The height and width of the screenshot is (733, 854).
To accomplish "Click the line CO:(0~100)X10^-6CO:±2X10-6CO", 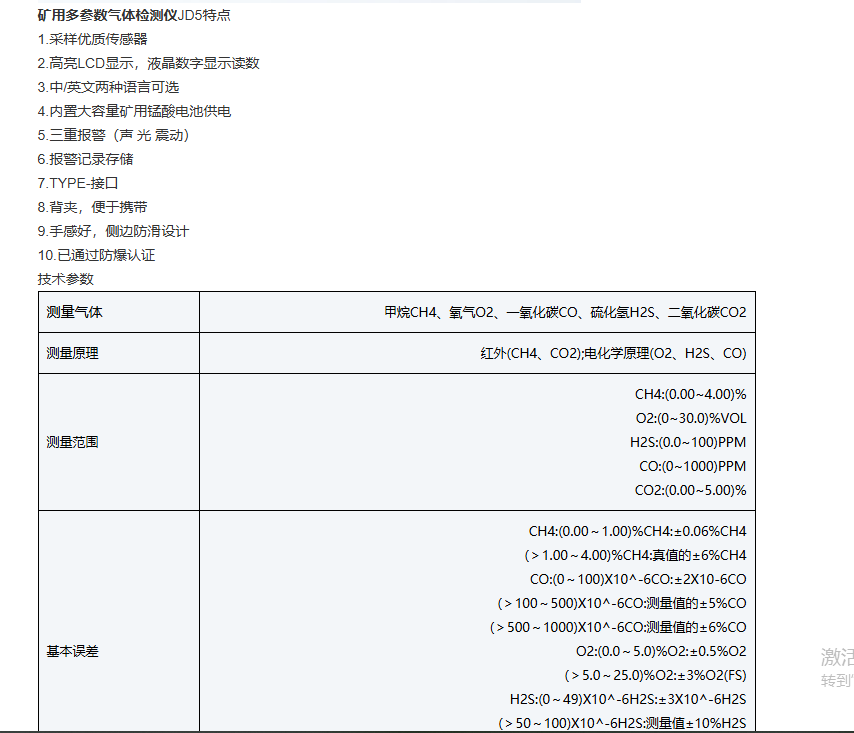I will pyautogui.click(x=638, y=579).
